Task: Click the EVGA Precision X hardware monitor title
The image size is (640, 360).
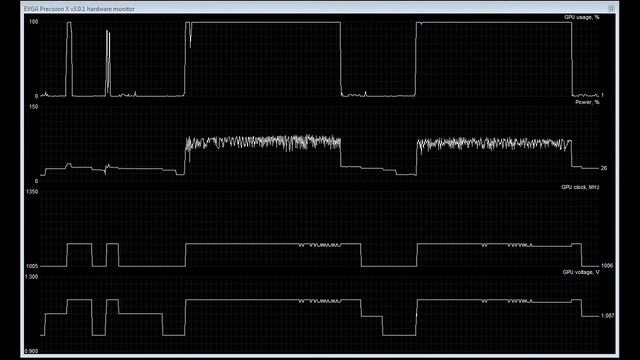Action: point(79,9)
